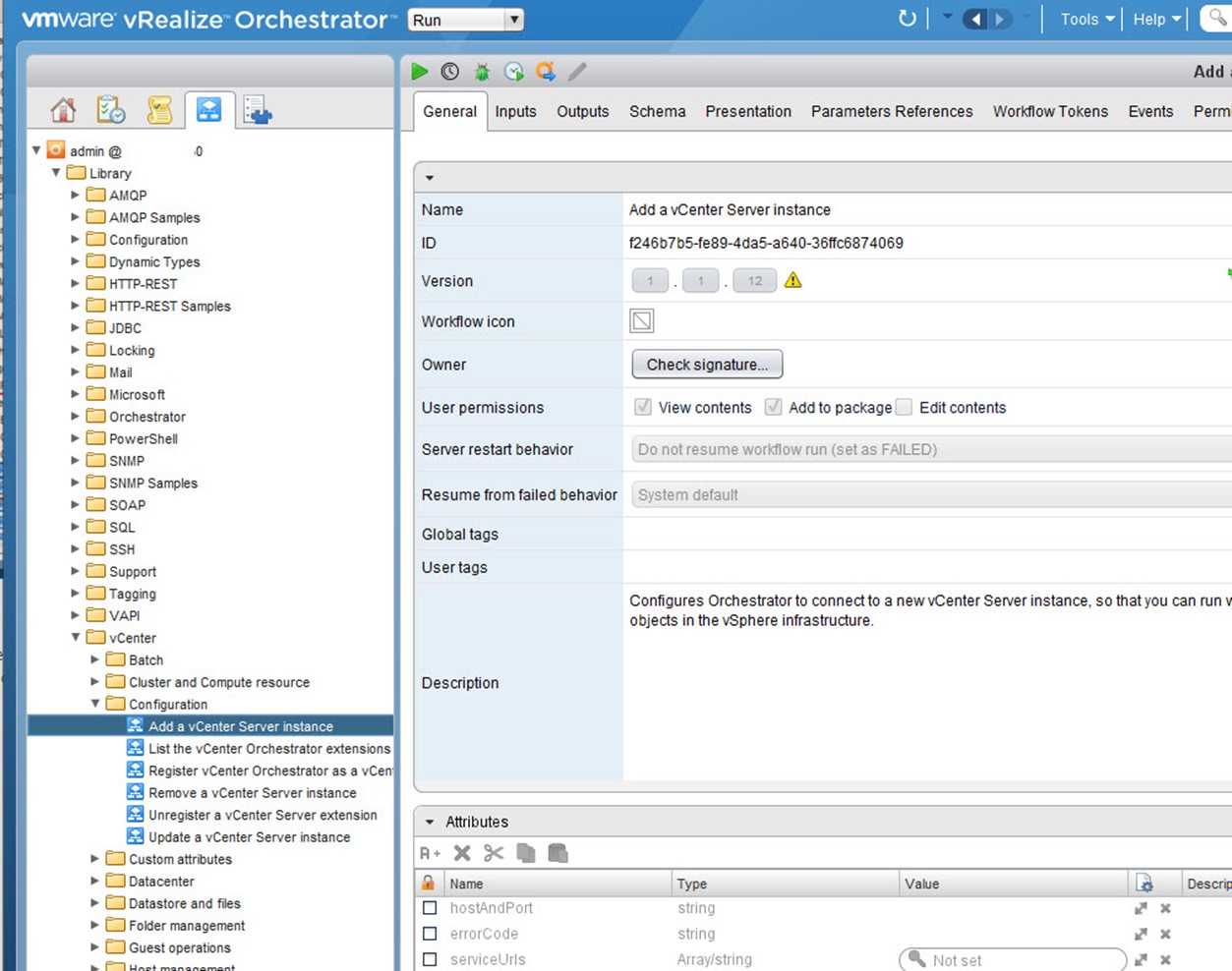Viewport: 1232px width, 971px height.
Task: Switch to the Schema tab
Action: point(658,111)
